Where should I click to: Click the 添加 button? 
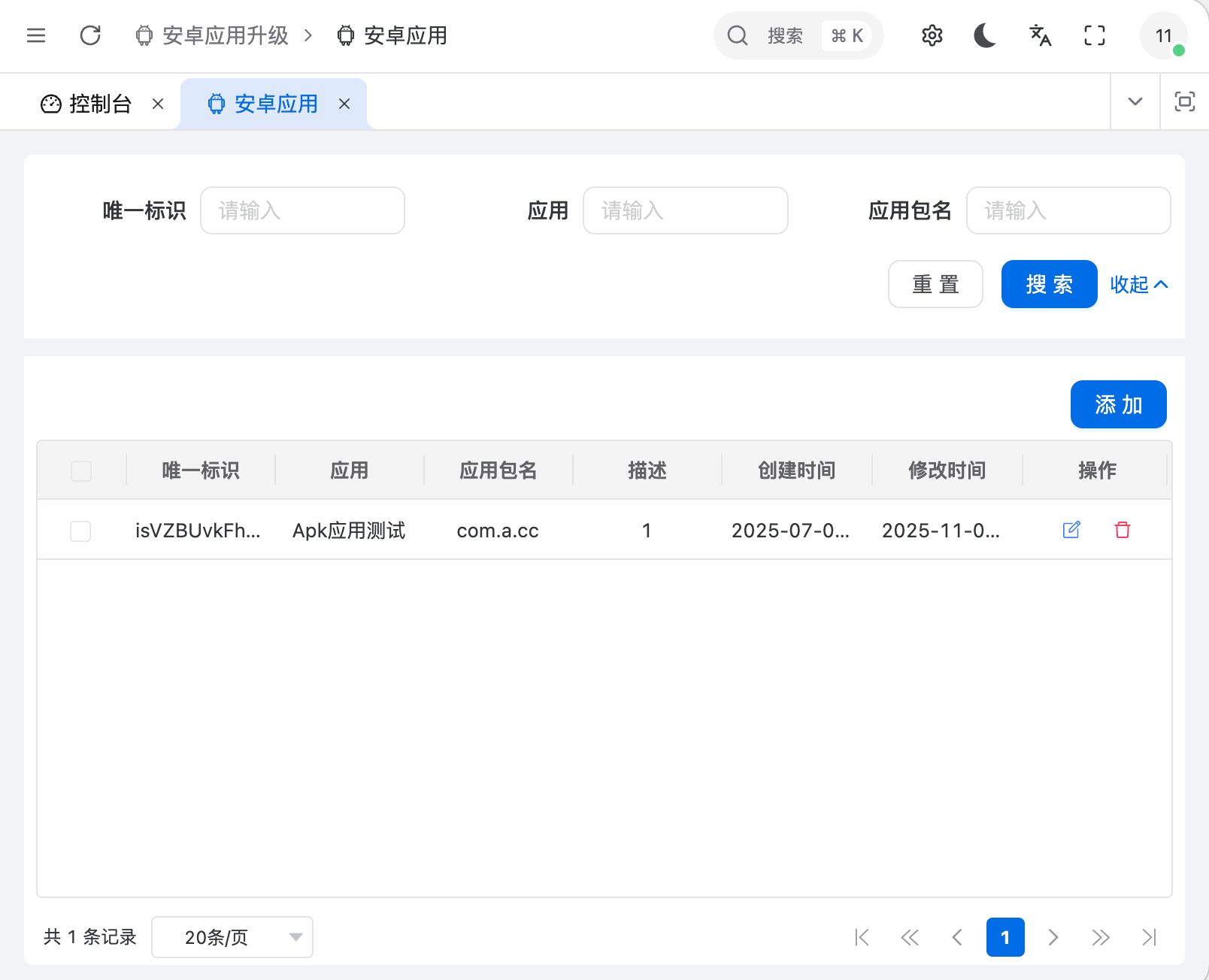pyautogui.click(x=1118, y=404)
